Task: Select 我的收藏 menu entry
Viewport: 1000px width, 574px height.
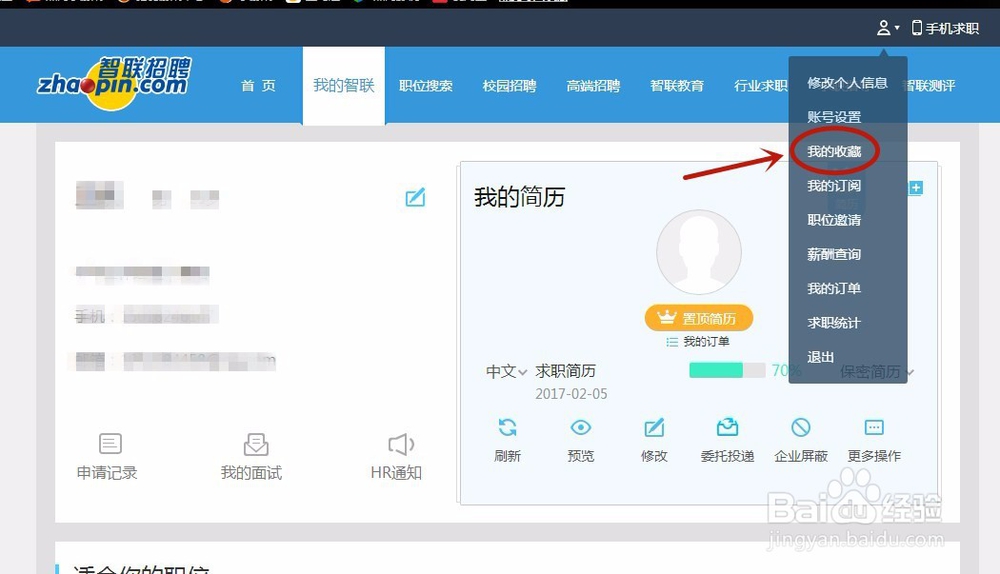Action: click(x=834, y=151)
